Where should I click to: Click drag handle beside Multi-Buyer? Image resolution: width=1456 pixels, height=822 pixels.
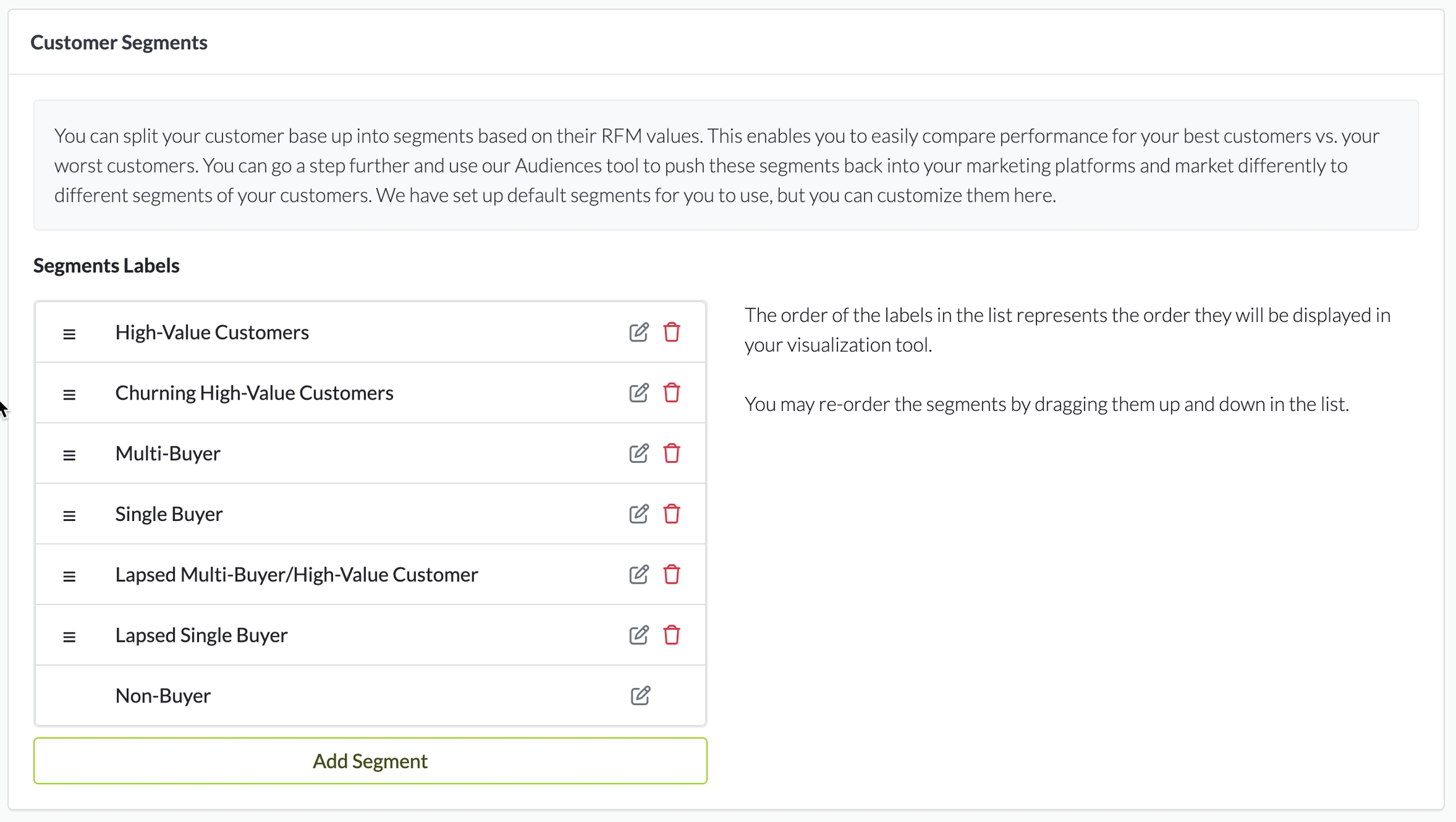tap(70, 455)
